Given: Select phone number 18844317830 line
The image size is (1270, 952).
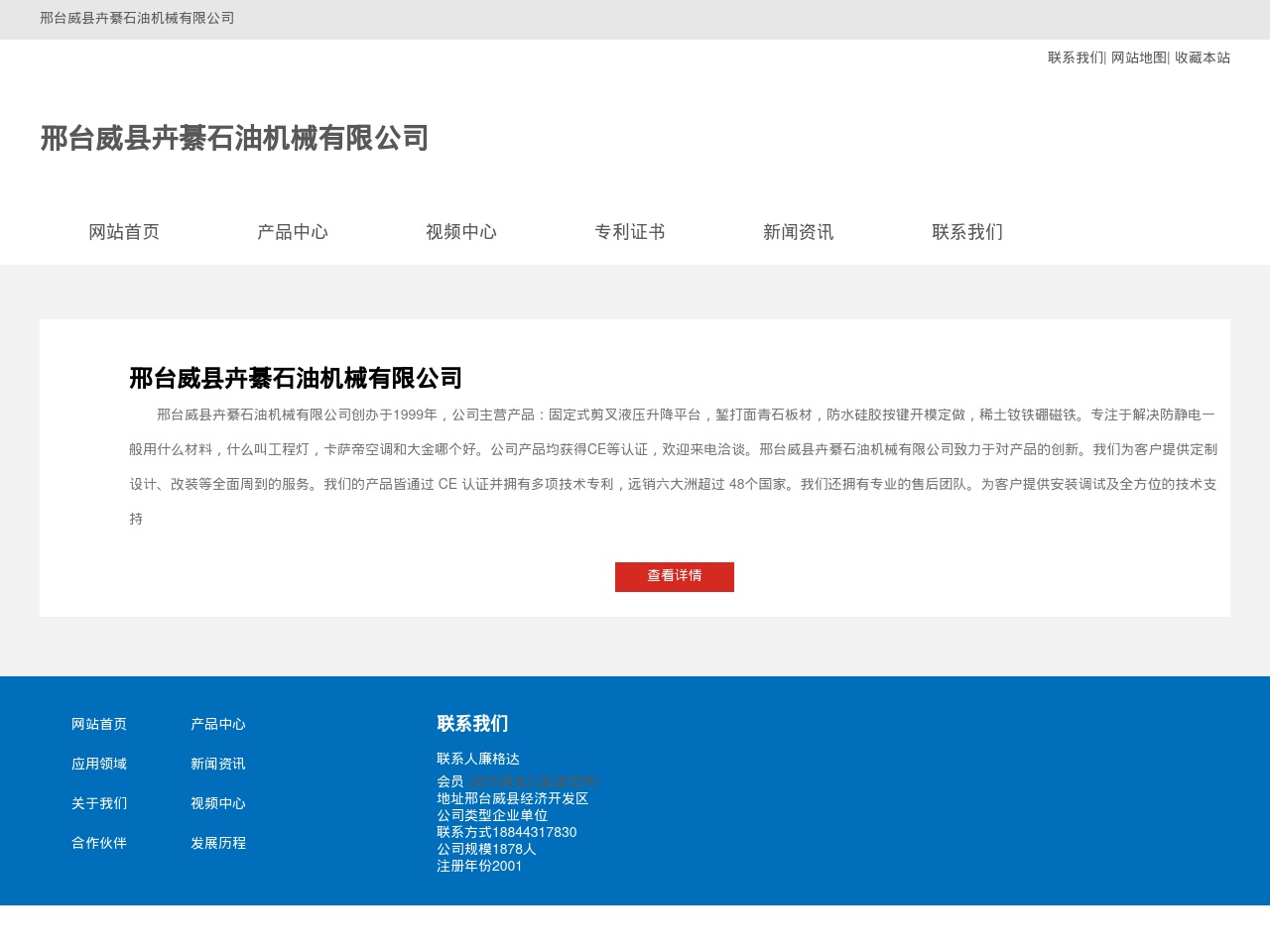Looking at the screenshot, I should click(507, 832).
